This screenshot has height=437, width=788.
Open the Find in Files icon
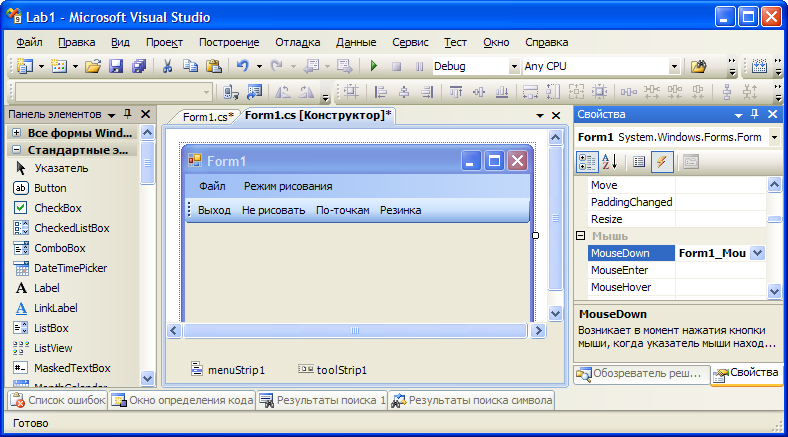tap(698, 66)
